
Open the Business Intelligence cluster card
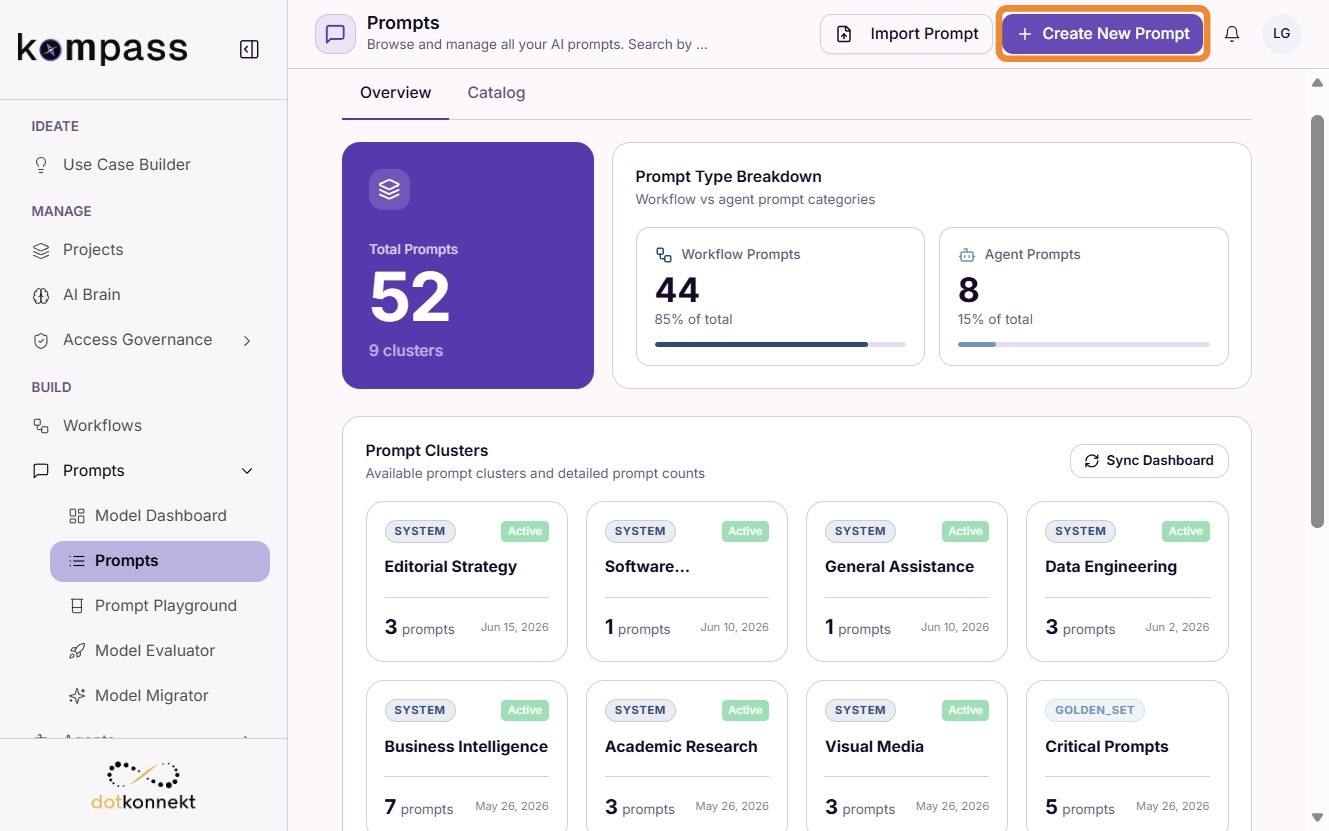pyautogui.click(x=467, y=756)
